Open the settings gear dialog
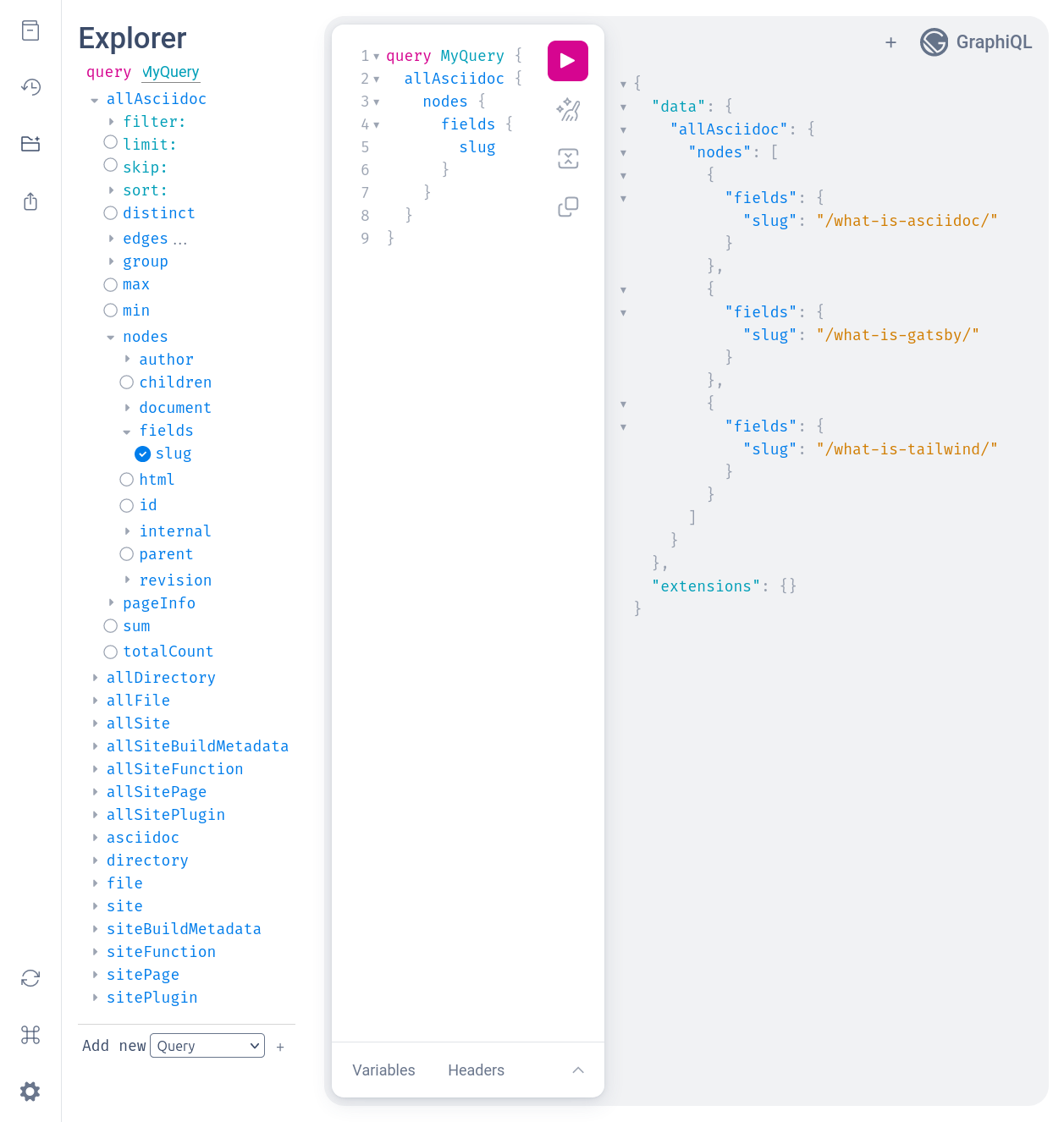 (x=30, y=1092)
